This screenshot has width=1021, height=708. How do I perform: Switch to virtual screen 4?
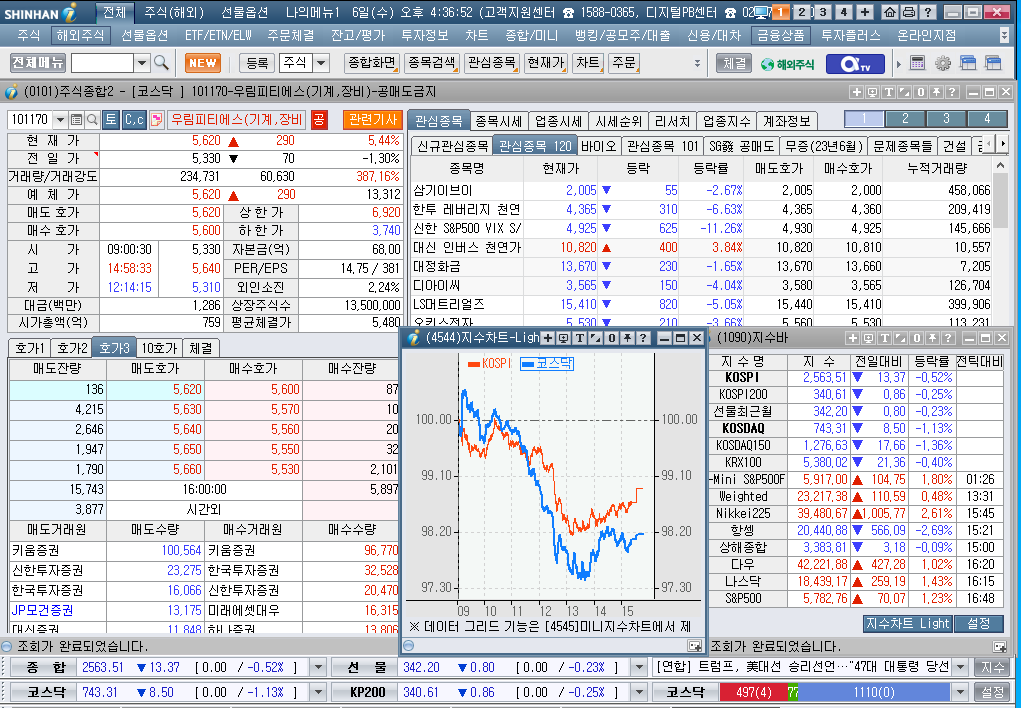coord(844,12)
